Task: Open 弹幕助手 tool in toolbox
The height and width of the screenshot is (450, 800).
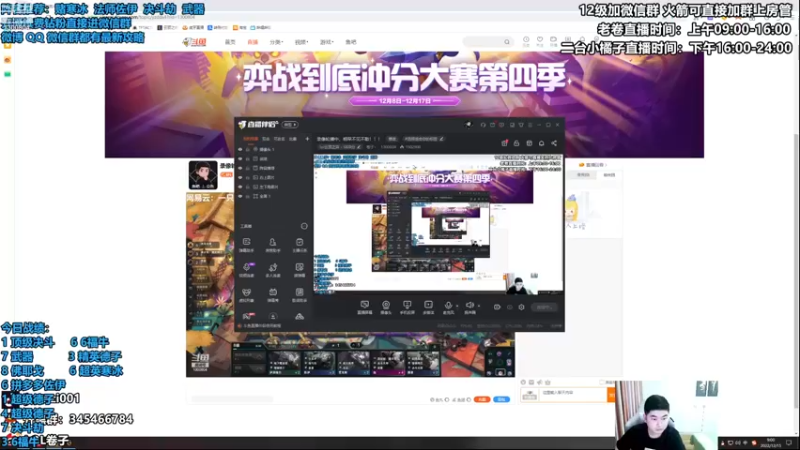Action: coord(246,245)
